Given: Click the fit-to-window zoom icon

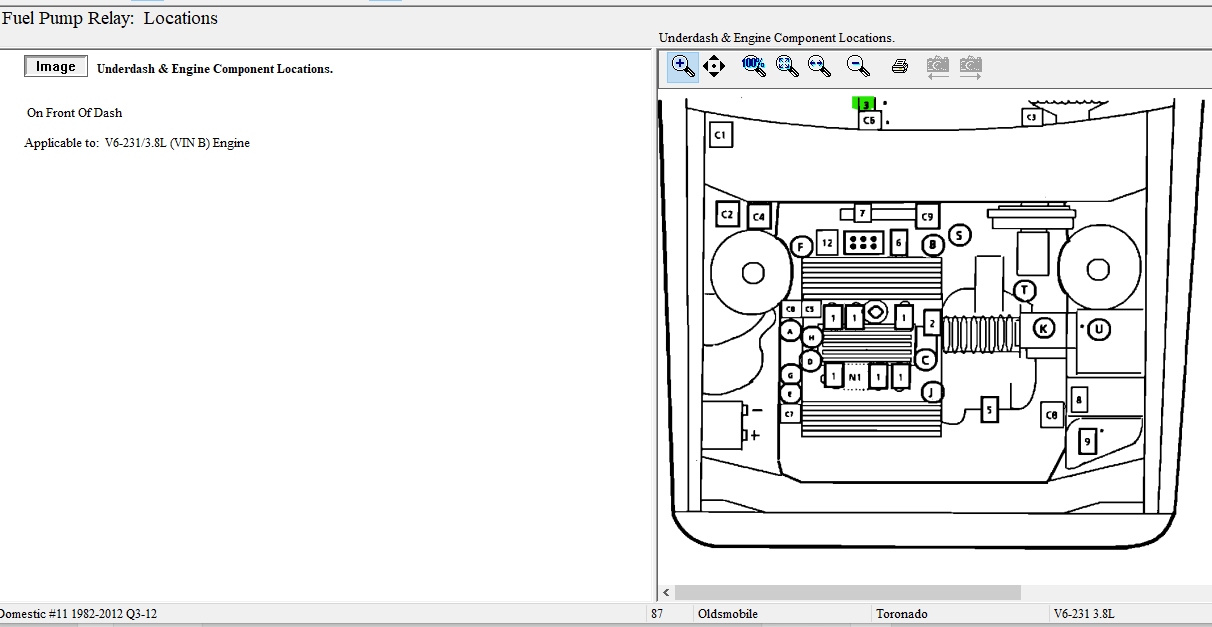Looking at the screenshot, I should [787, 67].
